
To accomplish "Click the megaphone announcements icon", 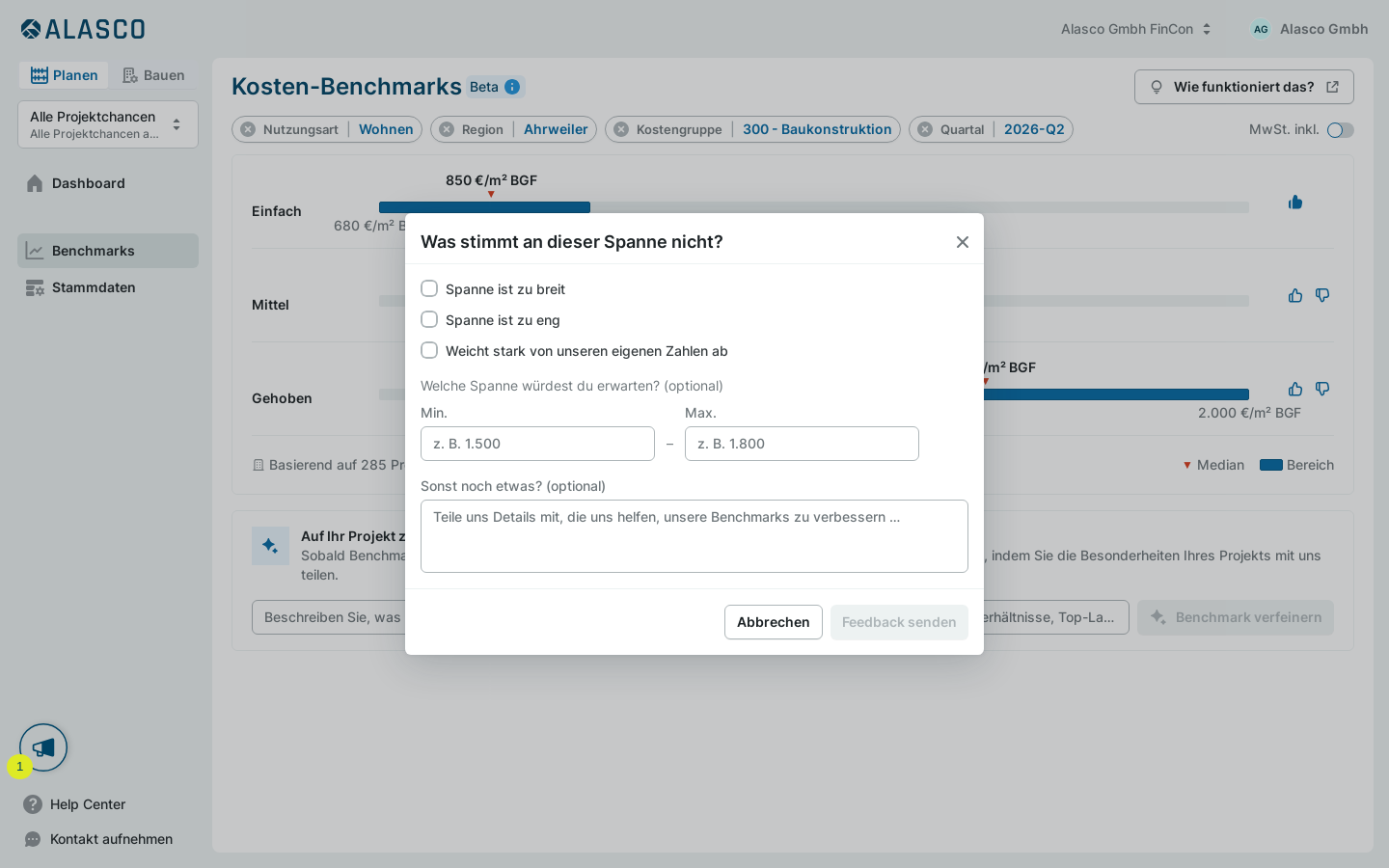I will 43,747.
